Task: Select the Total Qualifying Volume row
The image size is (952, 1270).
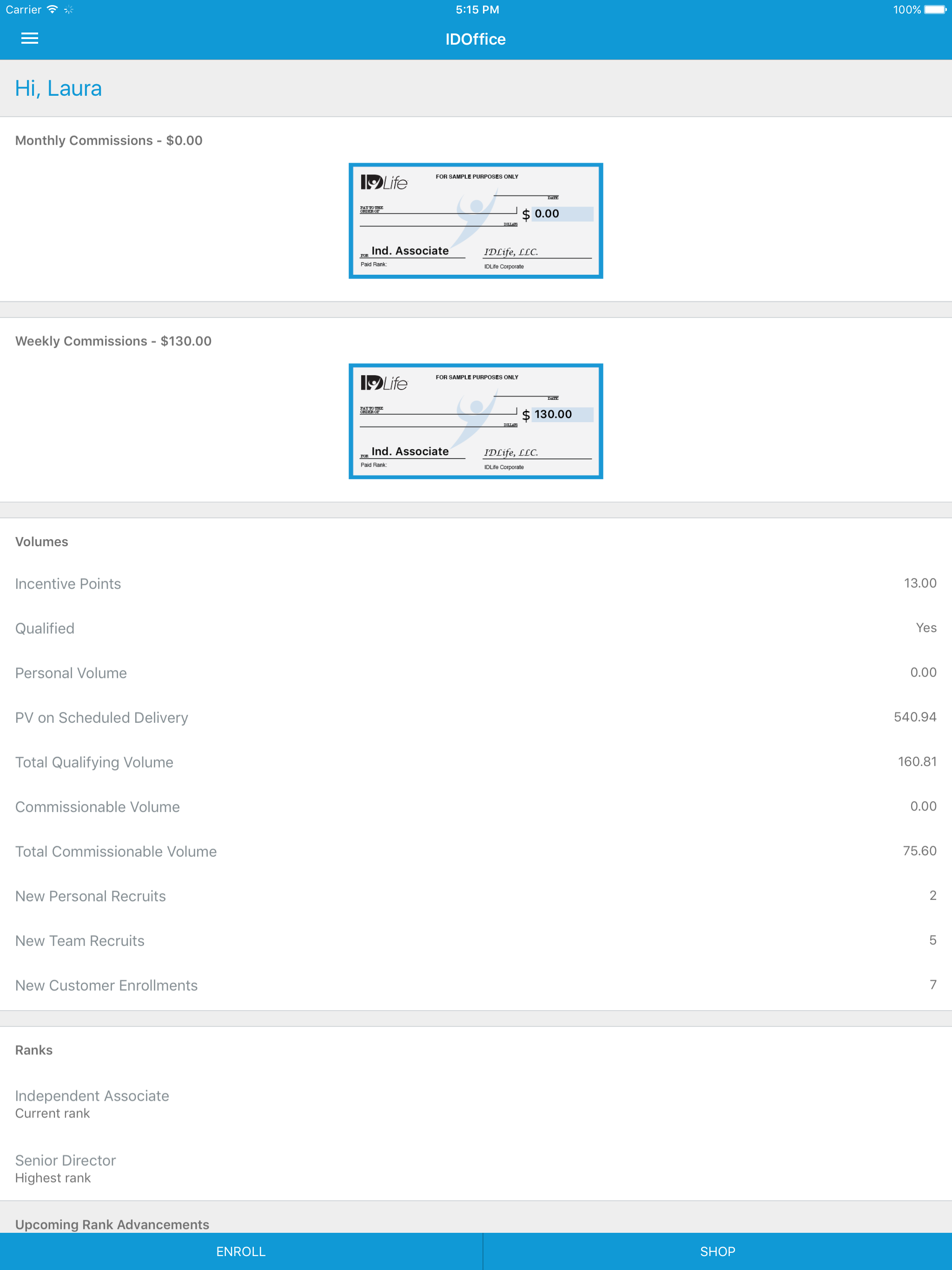Action: 476,762
